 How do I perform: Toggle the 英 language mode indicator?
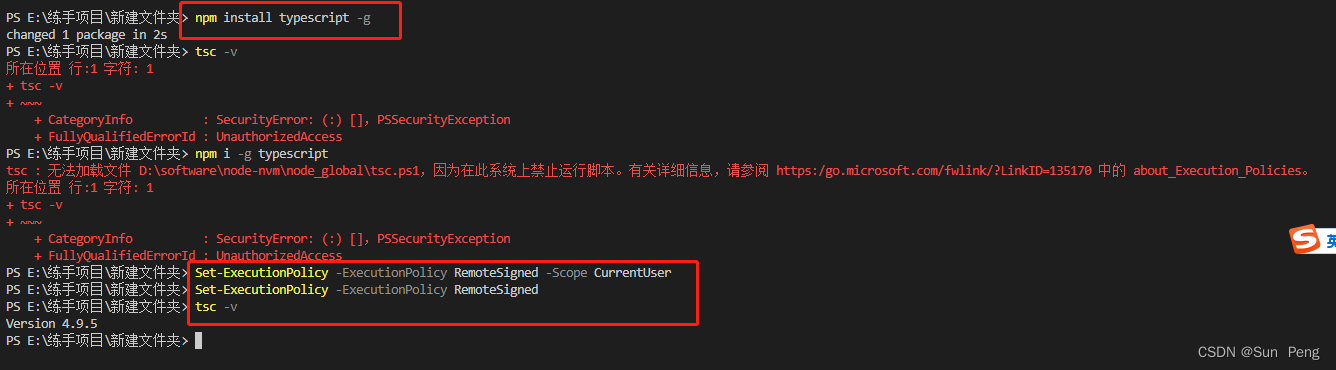click(x=1330, y=240)
